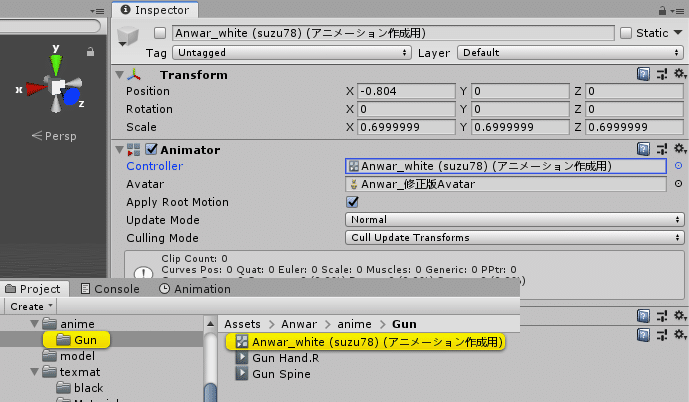Click the GameObject name field
The height and width of the screenshot is (402, 689).
(x=393, y=33)
